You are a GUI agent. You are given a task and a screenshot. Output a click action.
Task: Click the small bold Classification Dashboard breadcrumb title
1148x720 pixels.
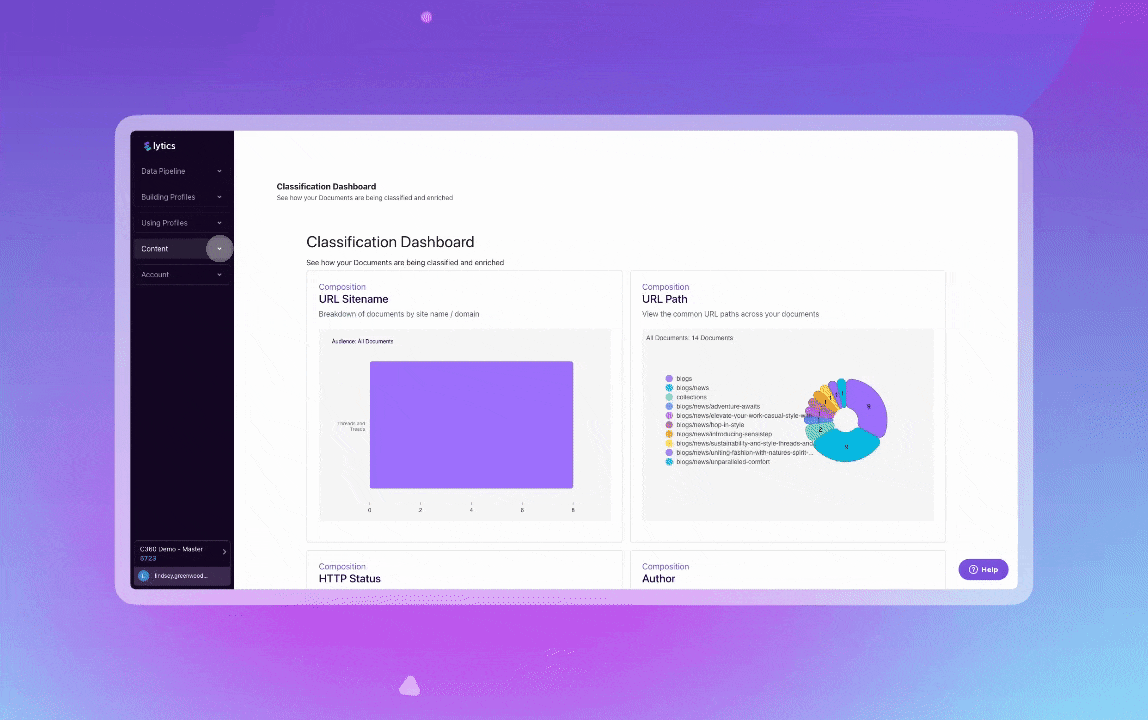pos(327,186)
